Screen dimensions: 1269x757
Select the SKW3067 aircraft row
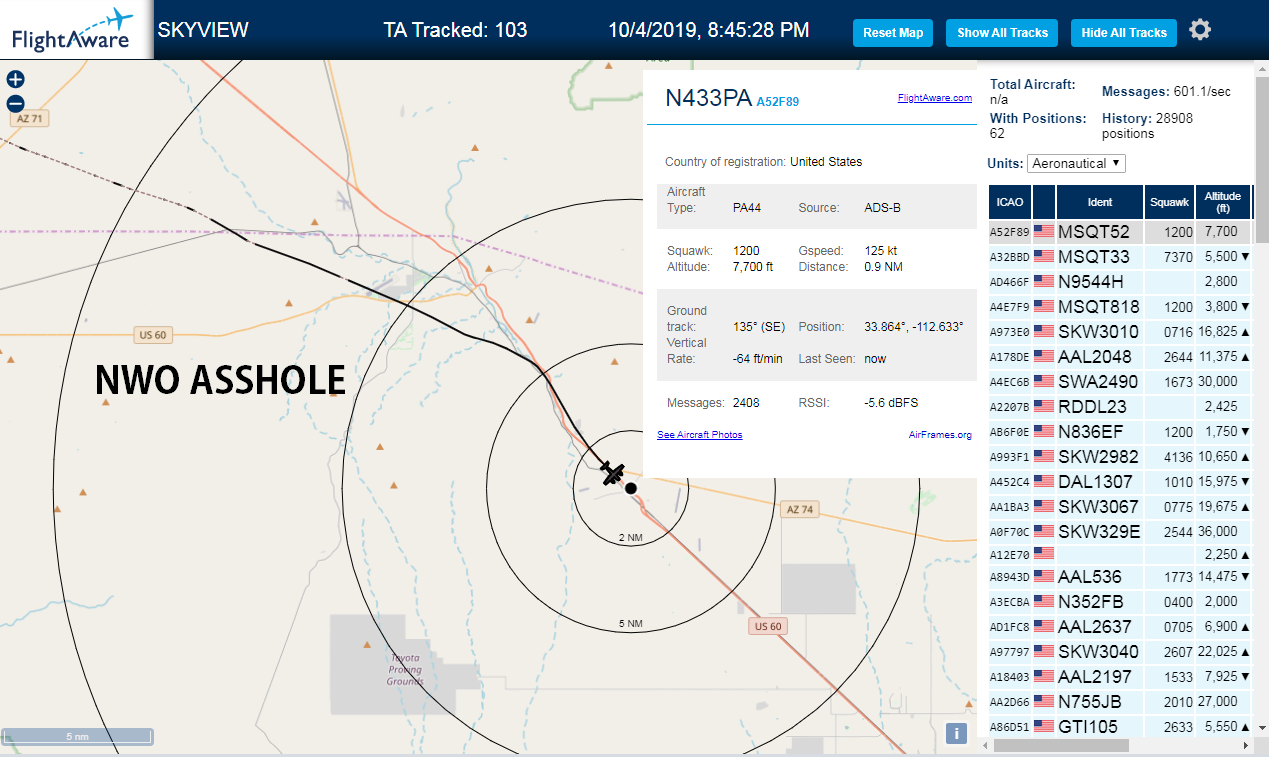pyautogui.click(x=1119, y=507)
